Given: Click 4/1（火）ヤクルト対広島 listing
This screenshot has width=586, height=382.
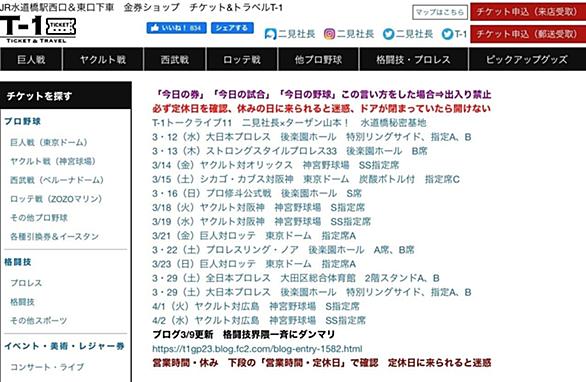Looking at the screenshot, I should pos(256,306).
